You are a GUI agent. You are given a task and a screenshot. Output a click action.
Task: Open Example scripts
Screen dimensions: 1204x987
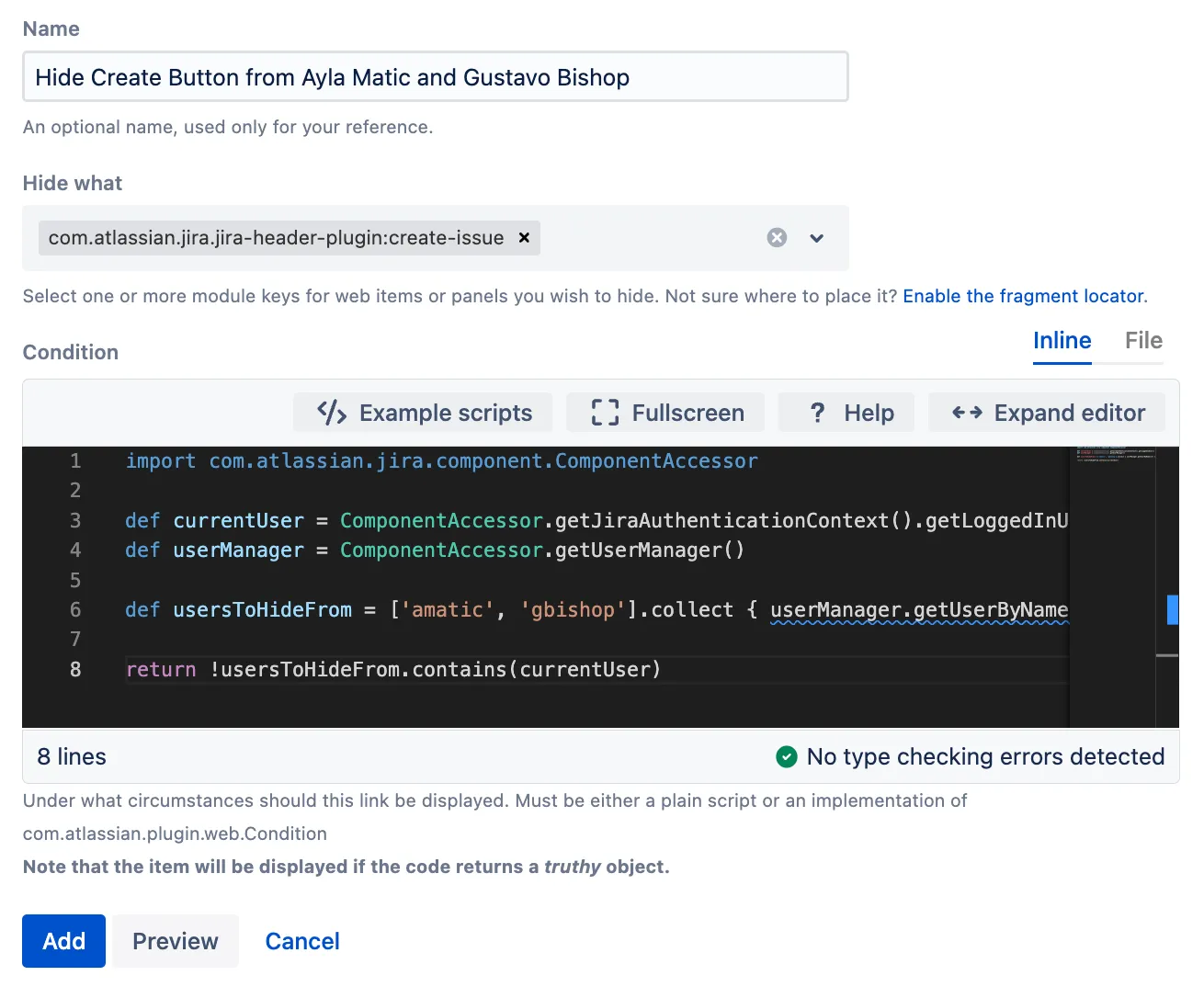423,413
